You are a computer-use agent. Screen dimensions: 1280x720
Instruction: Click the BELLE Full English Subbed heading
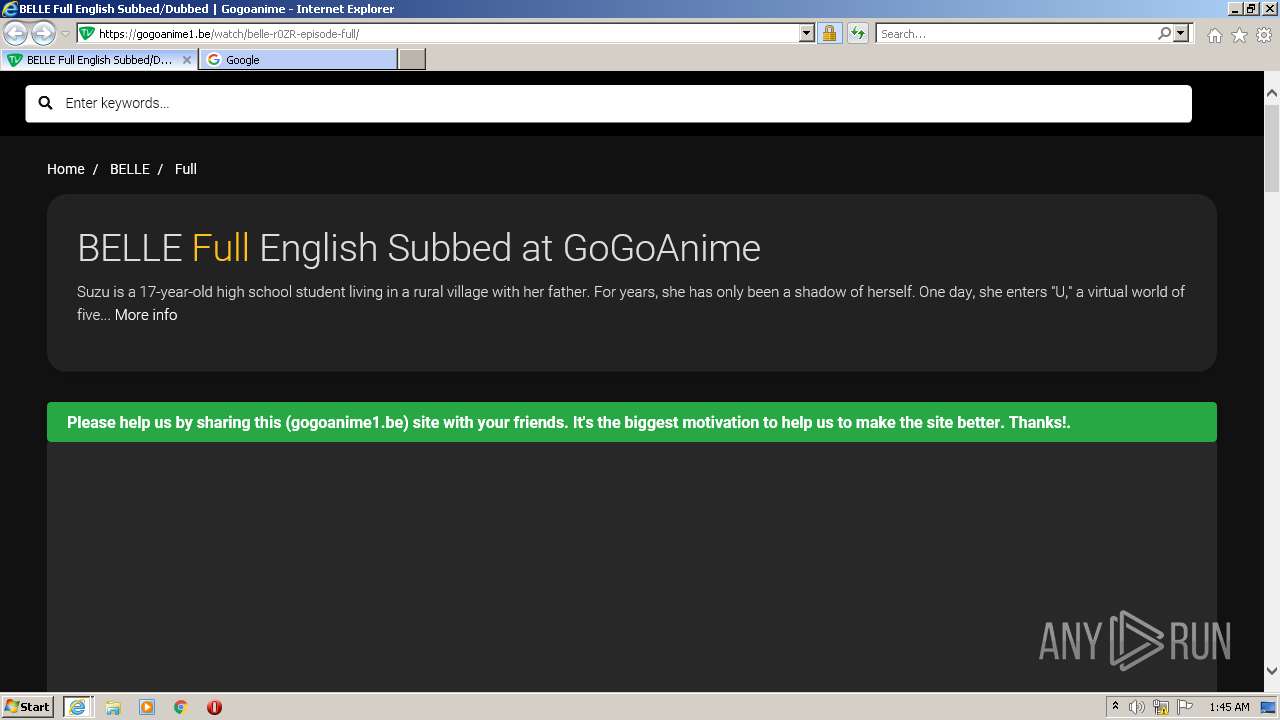(419, 248)
